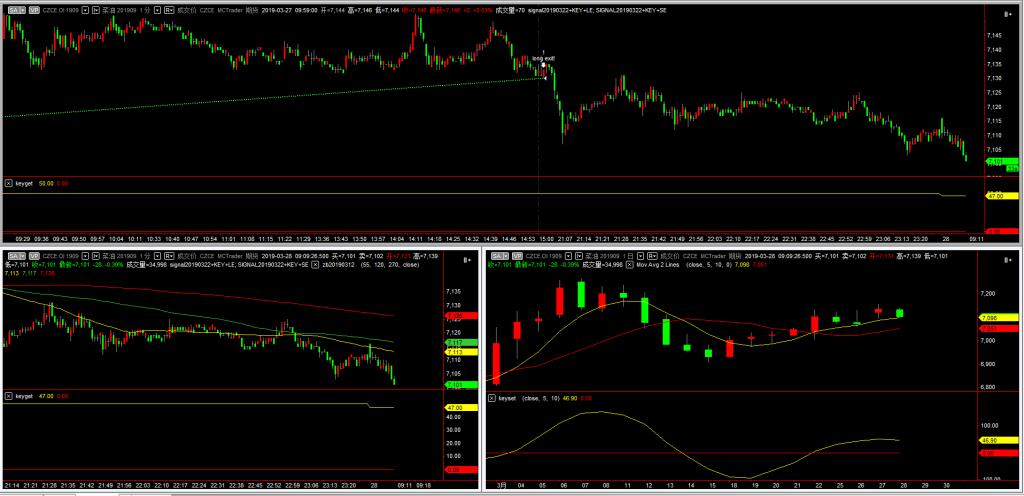Toggle the axis lock icon in top chart
1024x496 pixels.
point(1006,13)
